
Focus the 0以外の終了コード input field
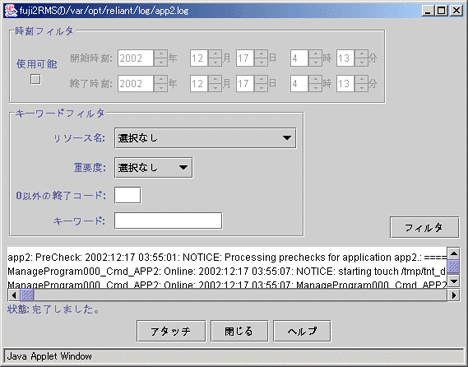(127, 195)
